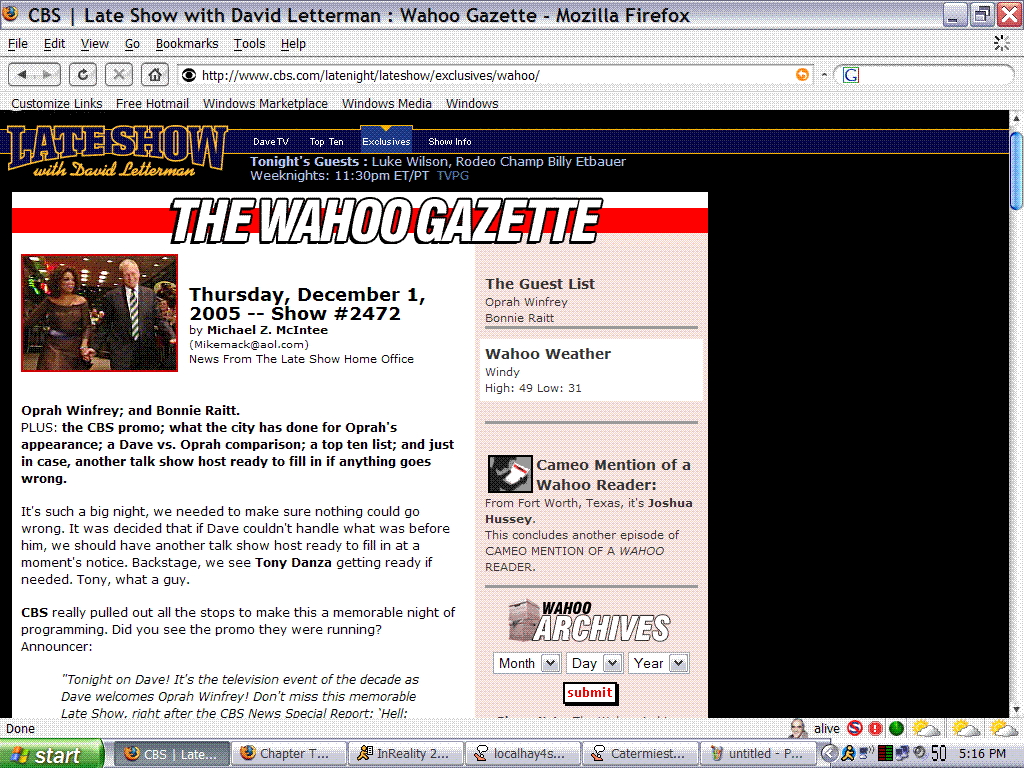Open the Windows Media bookmark

(387, 103)
